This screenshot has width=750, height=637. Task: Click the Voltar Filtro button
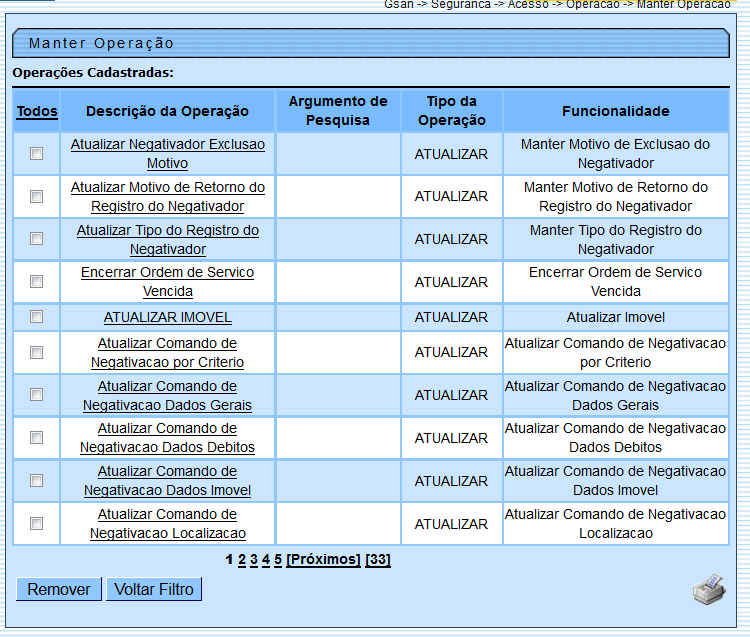[x=154, y=589]
